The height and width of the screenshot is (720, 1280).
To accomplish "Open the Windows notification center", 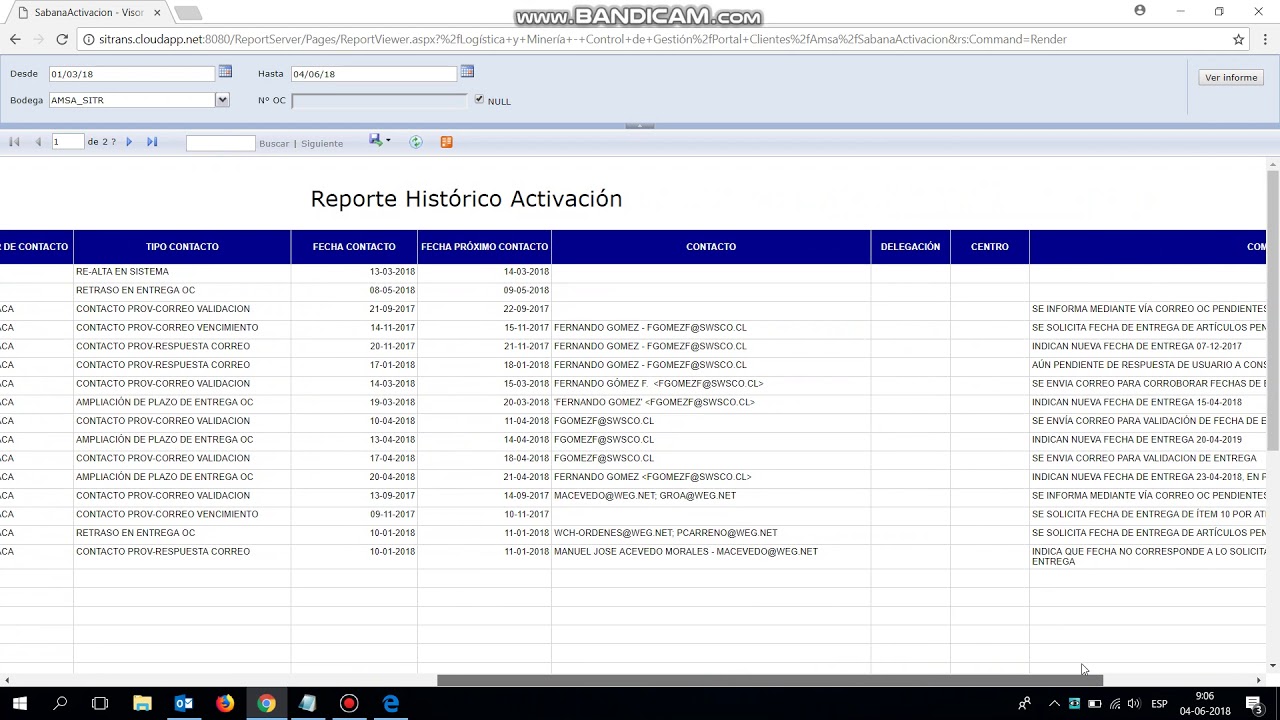I will (x=1254, y=704).
